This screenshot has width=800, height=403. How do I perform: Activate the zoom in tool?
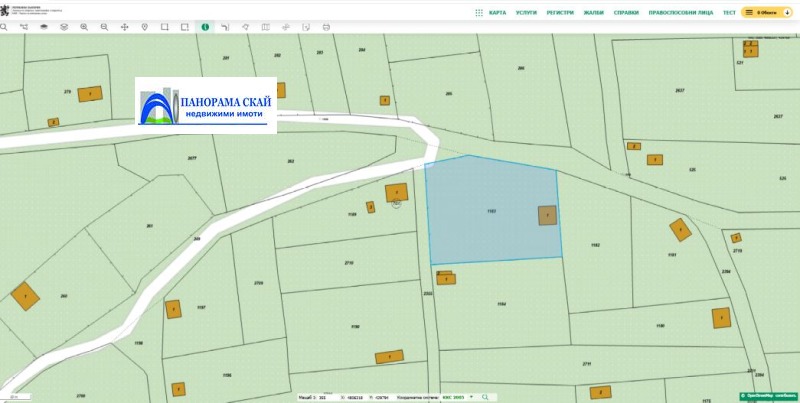pos(84,27)
